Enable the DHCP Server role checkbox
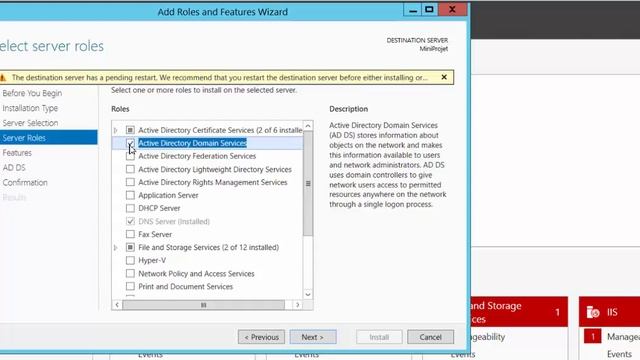640x360 pixels. click(x=130, y=208)
